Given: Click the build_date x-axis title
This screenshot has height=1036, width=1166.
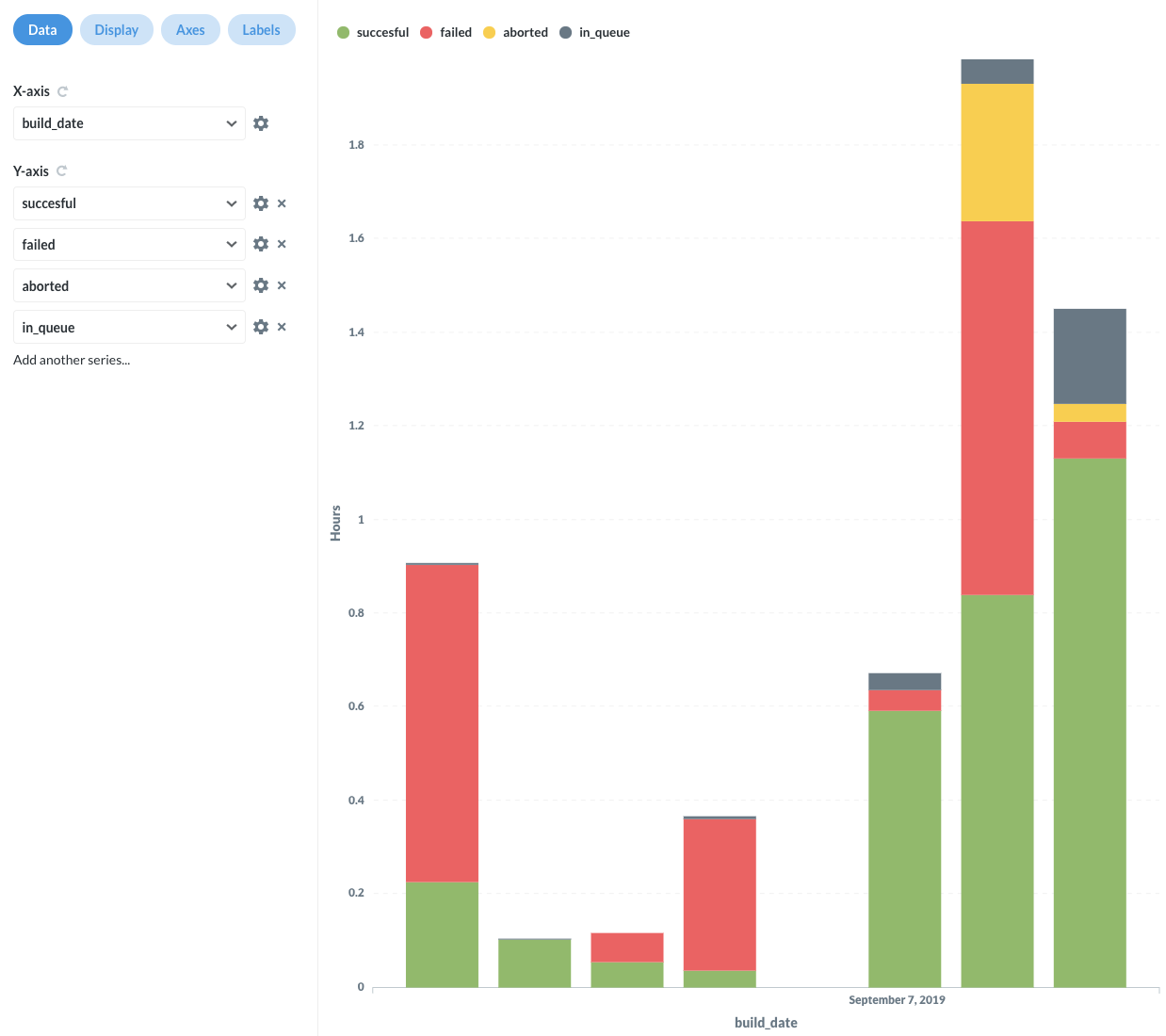Looking at the screenshot, I should (x=766, y=1023).
